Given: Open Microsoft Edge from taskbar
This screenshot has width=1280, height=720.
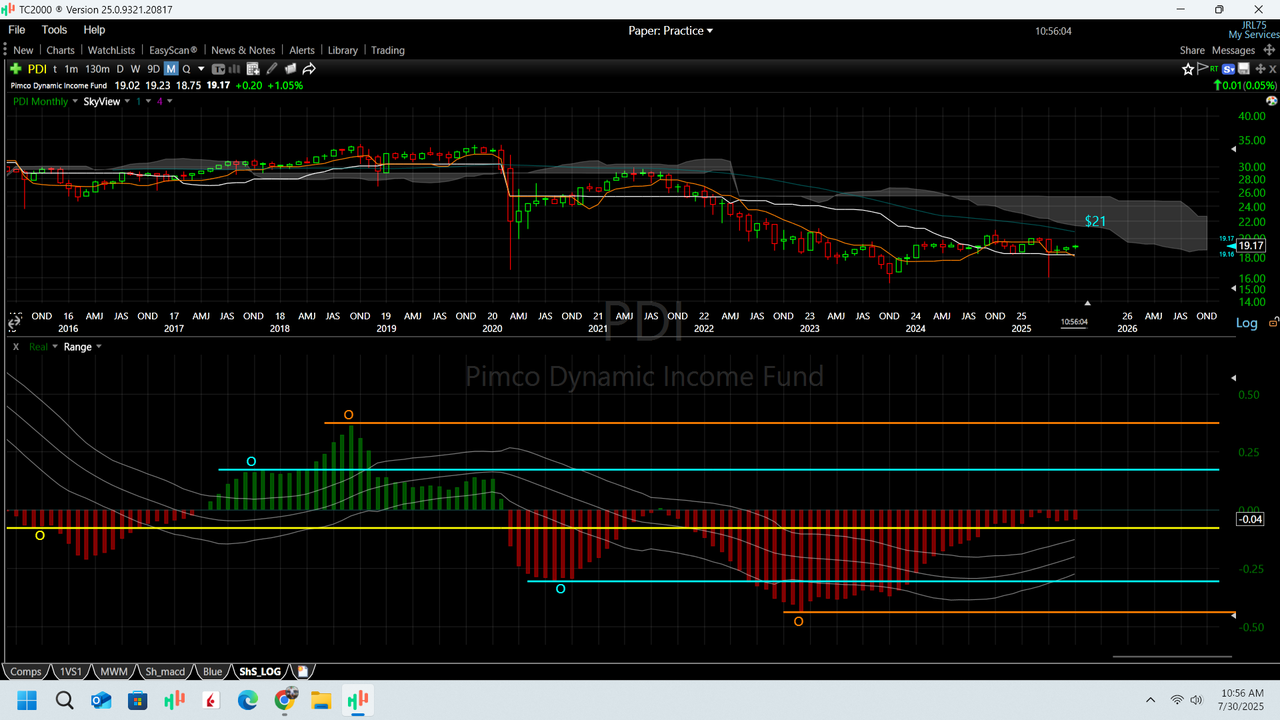Looking at the screenshot, I should pos(247,700).
